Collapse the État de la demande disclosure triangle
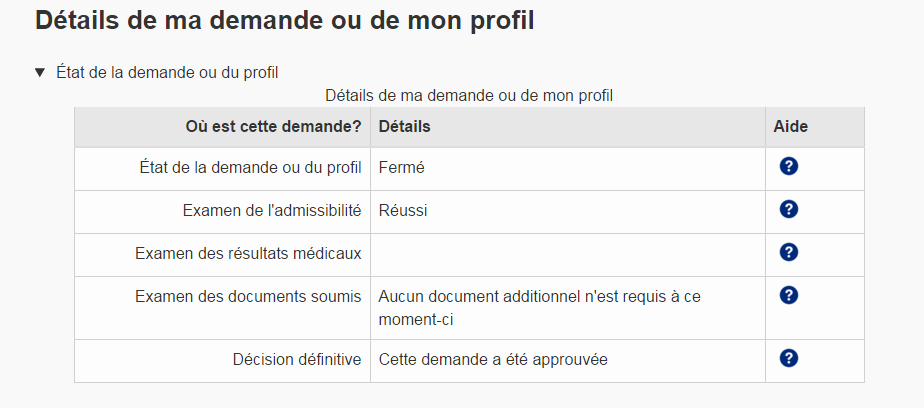This screenshot has height=408, width=924. [40, 72]
